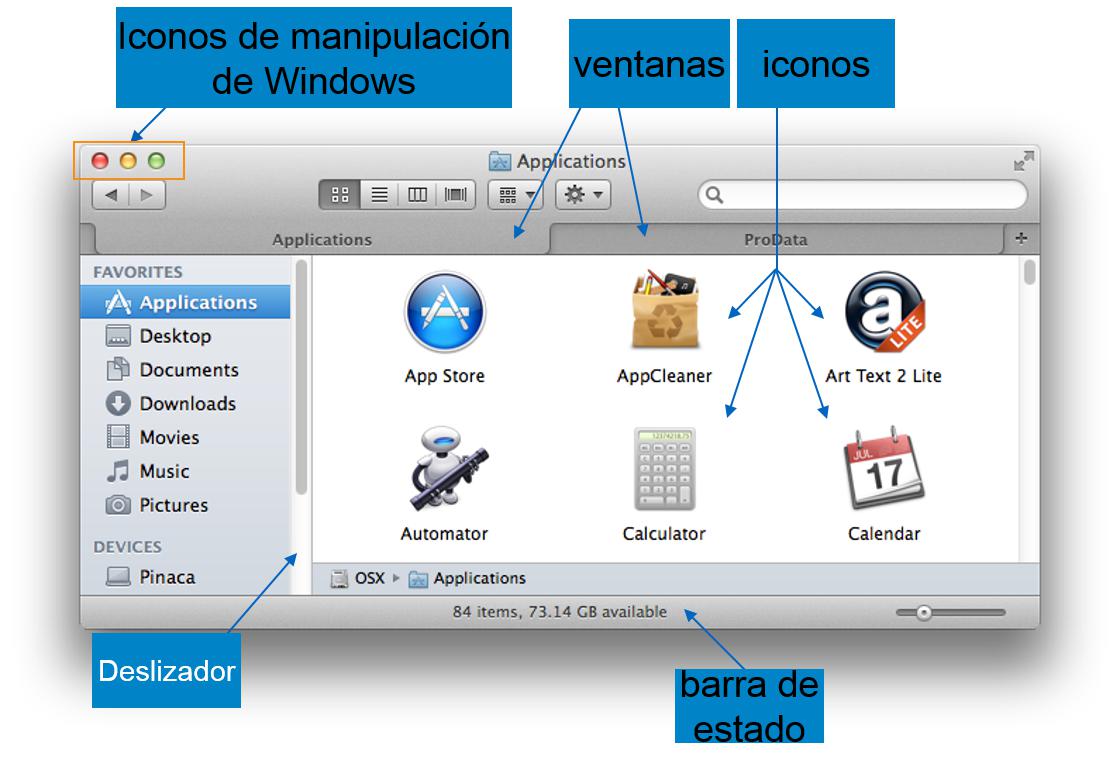Switch to icon view in toolbar
Viewport: 1120px width, 774px height.
click(x=340, y=194)
